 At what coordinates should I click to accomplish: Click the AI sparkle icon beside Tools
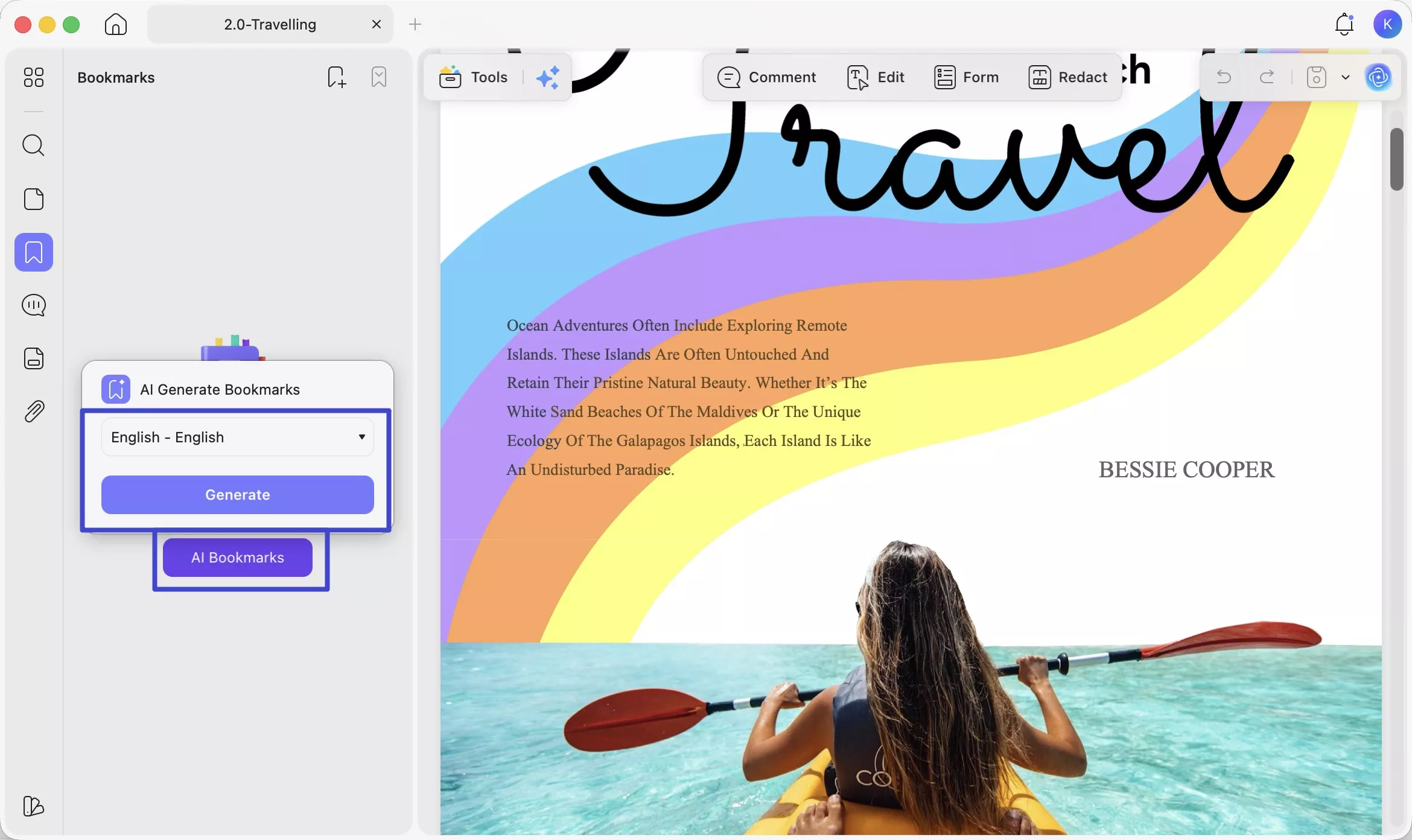(548, 77)
